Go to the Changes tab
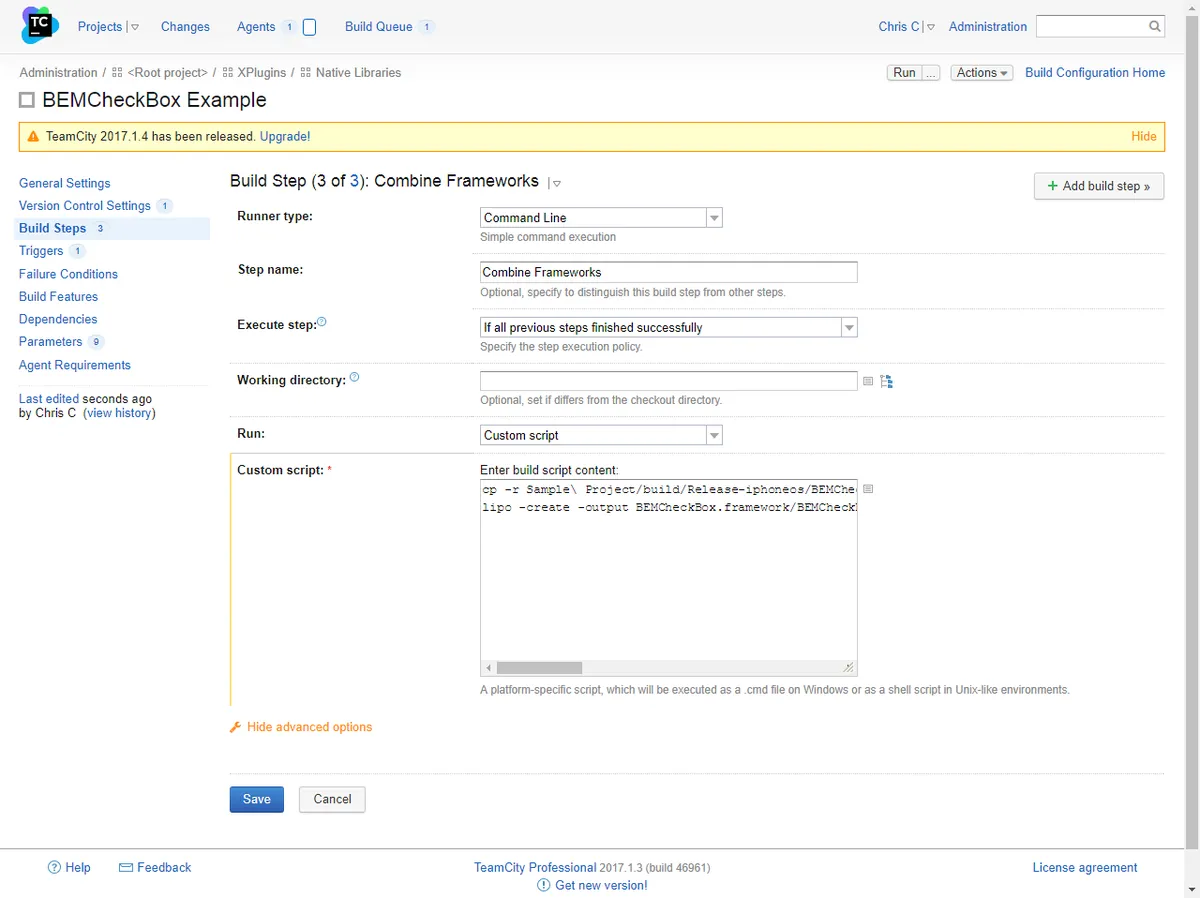Image resolution: width=1200 pixels, height=898 pixels. point(185,27)
